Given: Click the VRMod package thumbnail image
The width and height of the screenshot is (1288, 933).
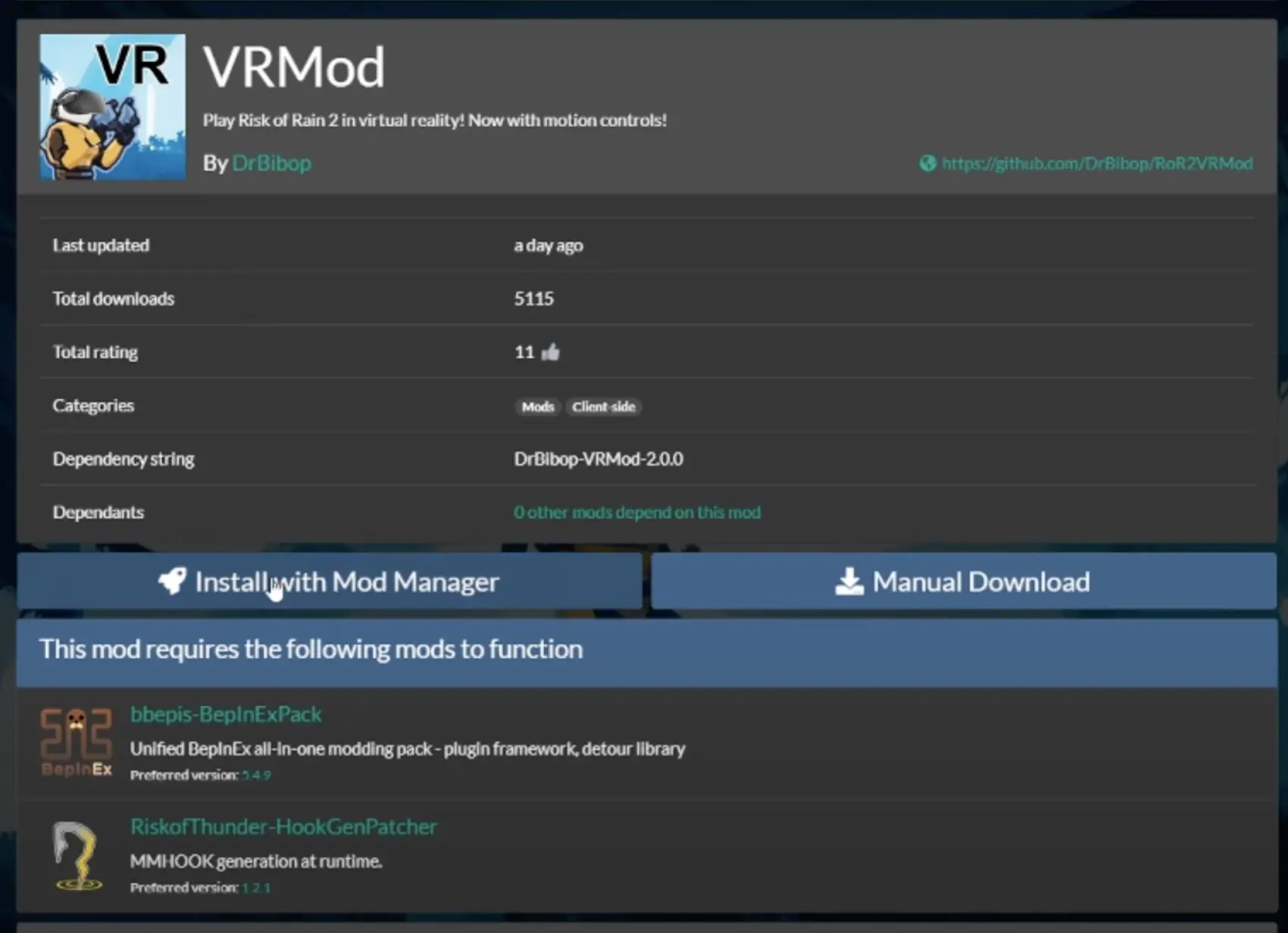Looking at the screenshot, I should (x=112, y=107).
